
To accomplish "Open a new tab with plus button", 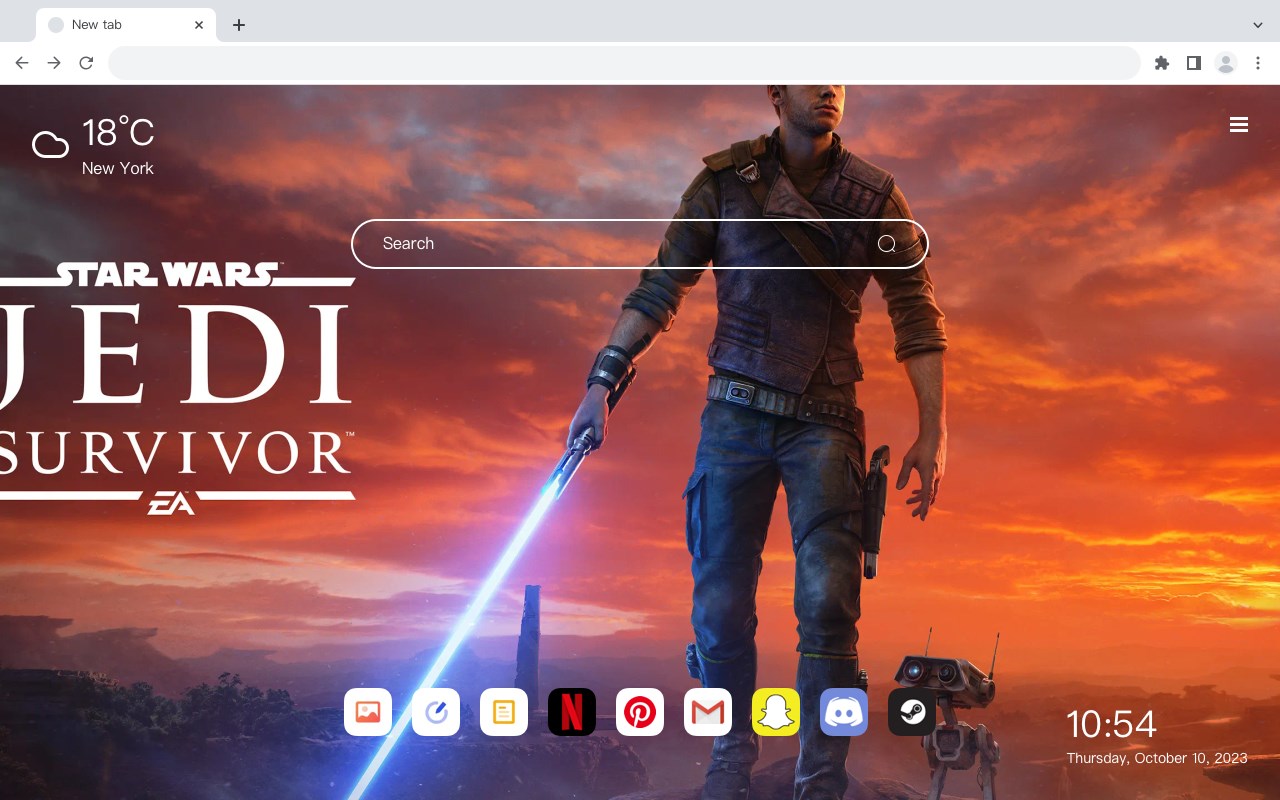I will (x=238, y=25).
